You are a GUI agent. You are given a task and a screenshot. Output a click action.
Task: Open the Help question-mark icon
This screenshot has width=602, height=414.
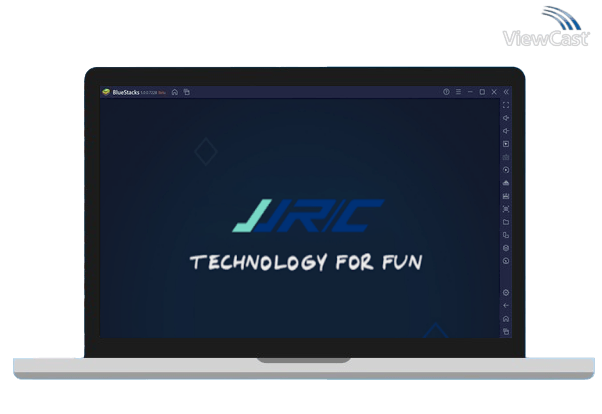click(x=446, y=92)
